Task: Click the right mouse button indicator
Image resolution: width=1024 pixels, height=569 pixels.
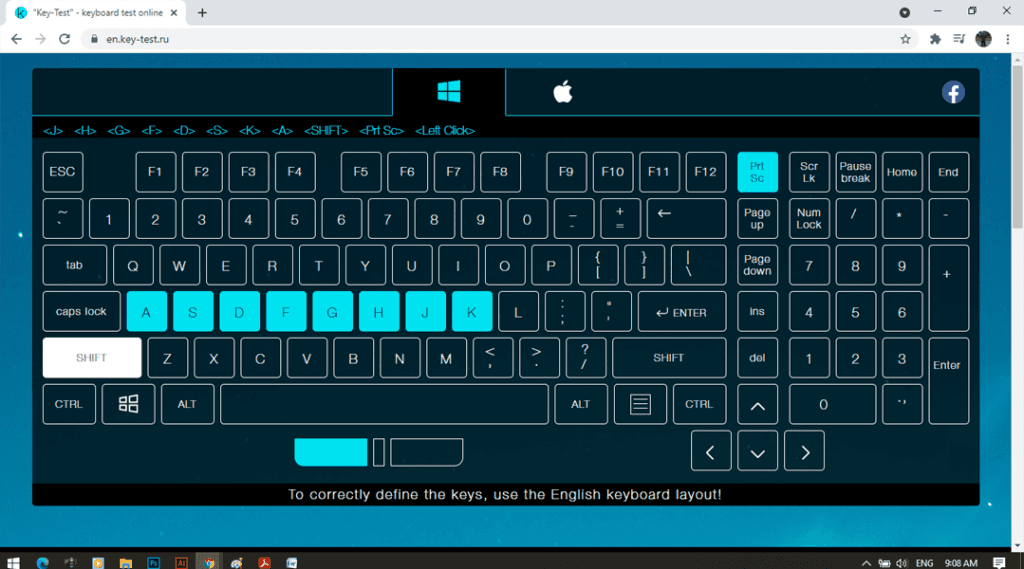Action: tap(426, 452)
